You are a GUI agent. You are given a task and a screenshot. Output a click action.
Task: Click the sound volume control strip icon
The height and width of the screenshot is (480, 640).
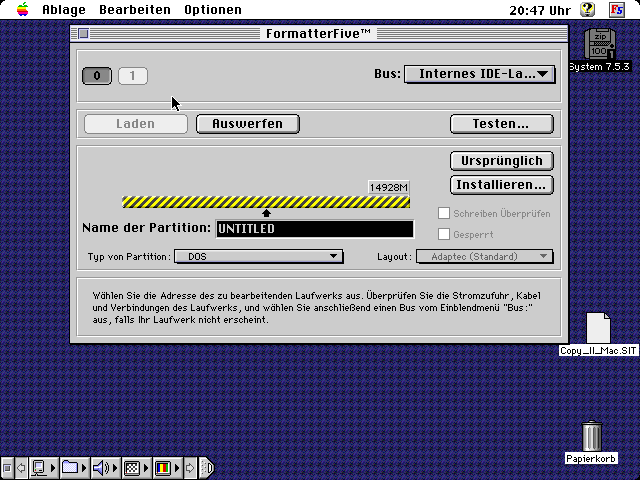pos(101,467)
